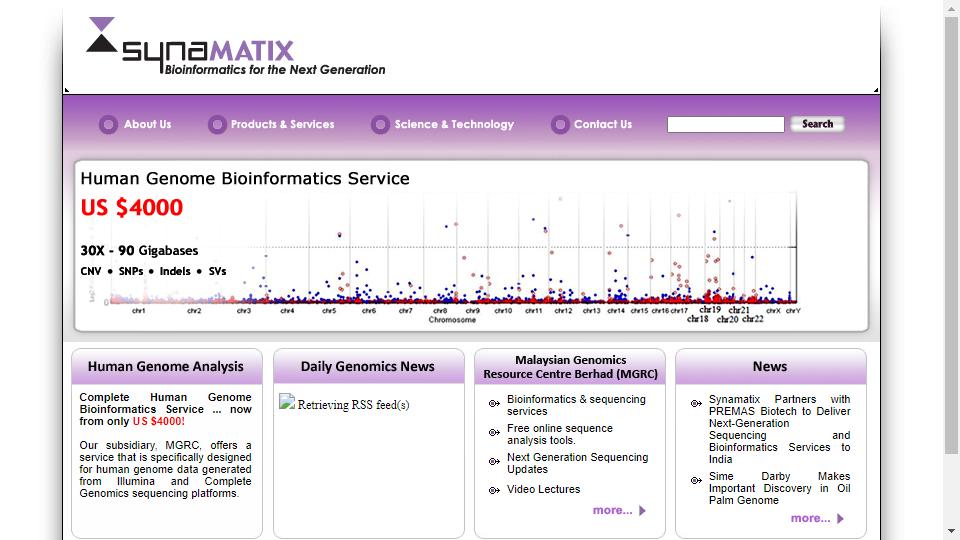Screen dimensions: 960x540
Task: Click the Contact Us circle icon
Action: pyautogui.click(x=560, y=125)
